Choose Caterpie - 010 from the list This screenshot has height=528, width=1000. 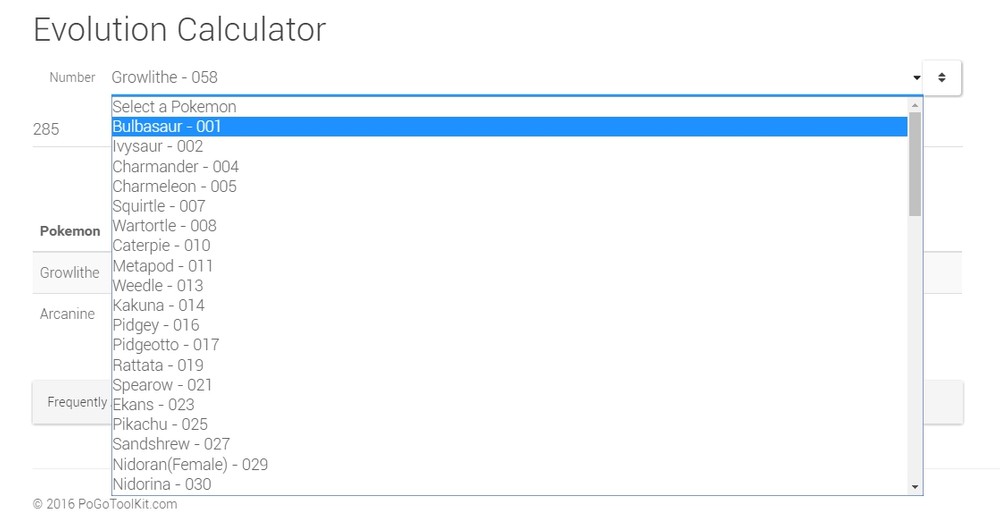tap(161, 246)
